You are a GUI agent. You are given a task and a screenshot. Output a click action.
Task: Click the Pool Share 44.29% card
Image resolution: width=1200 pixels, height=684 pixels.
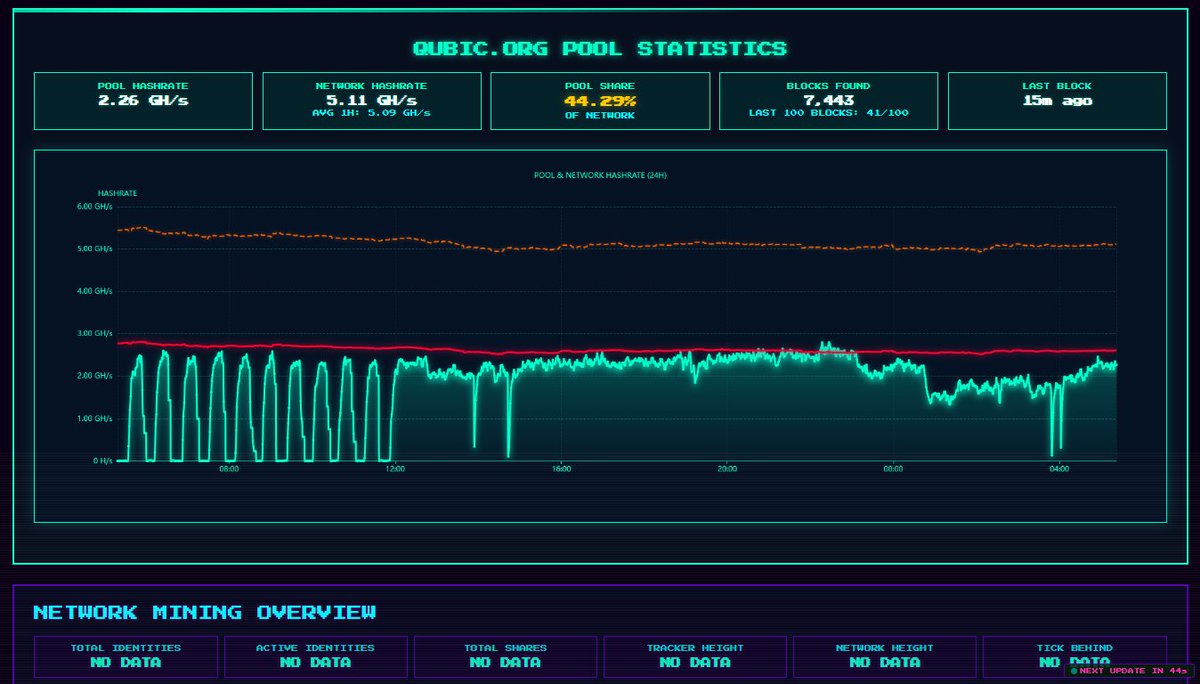pos(600,101)
